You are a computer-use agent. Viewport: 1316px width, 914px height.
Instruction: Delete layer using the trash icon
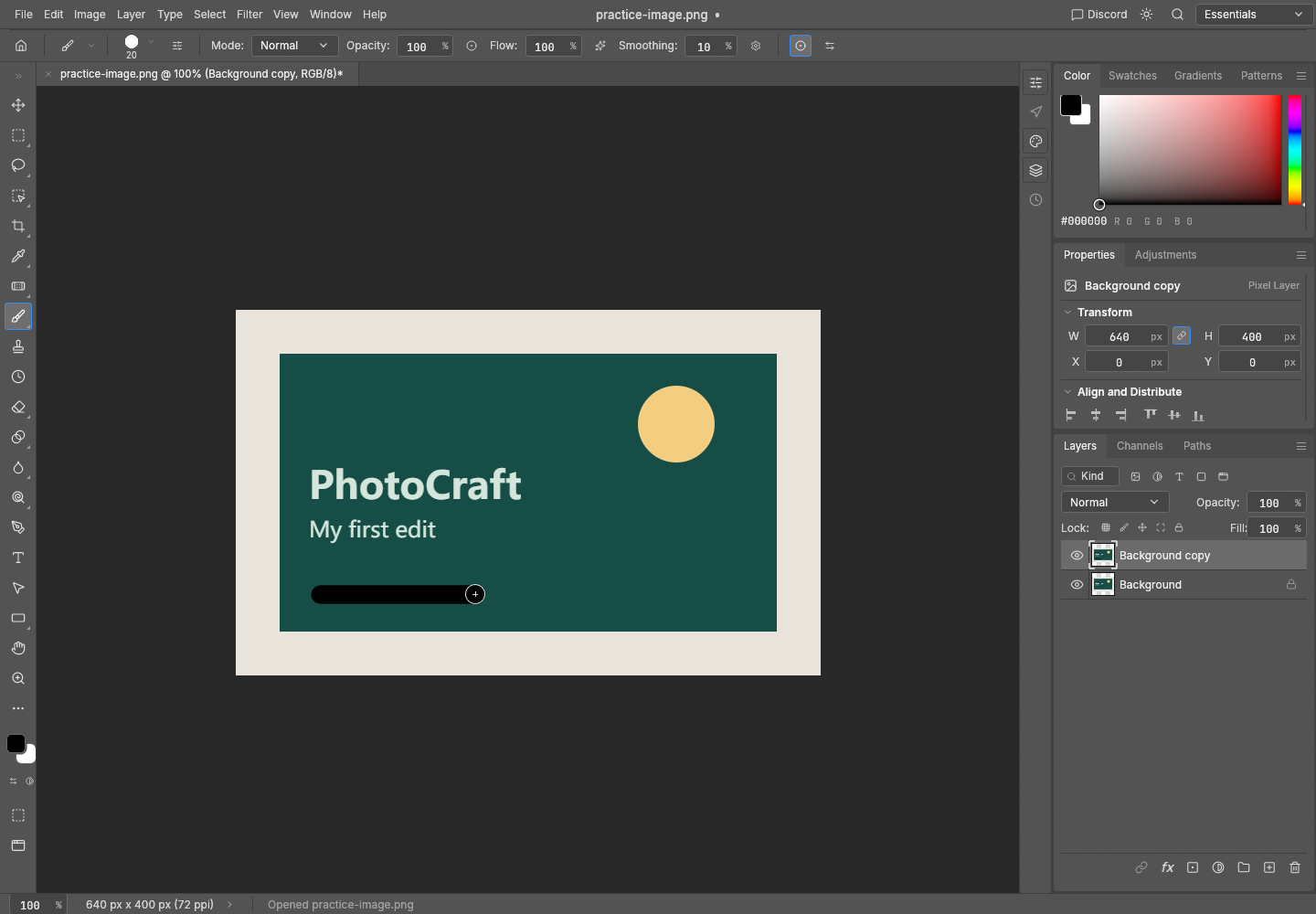(x=1295, y=867)
